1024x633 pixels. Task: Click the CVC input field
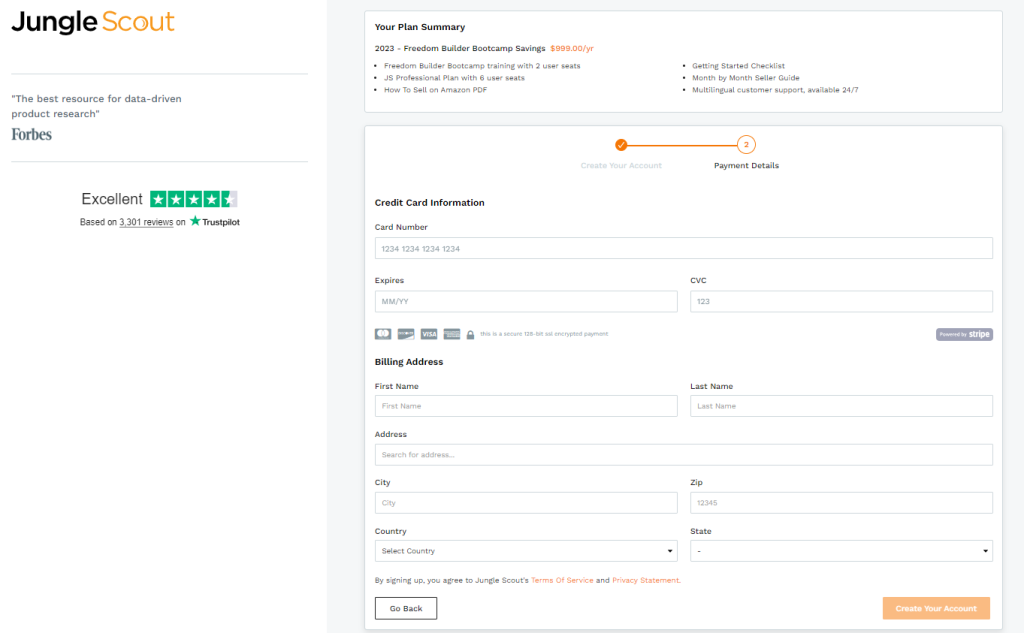(841, 301)
